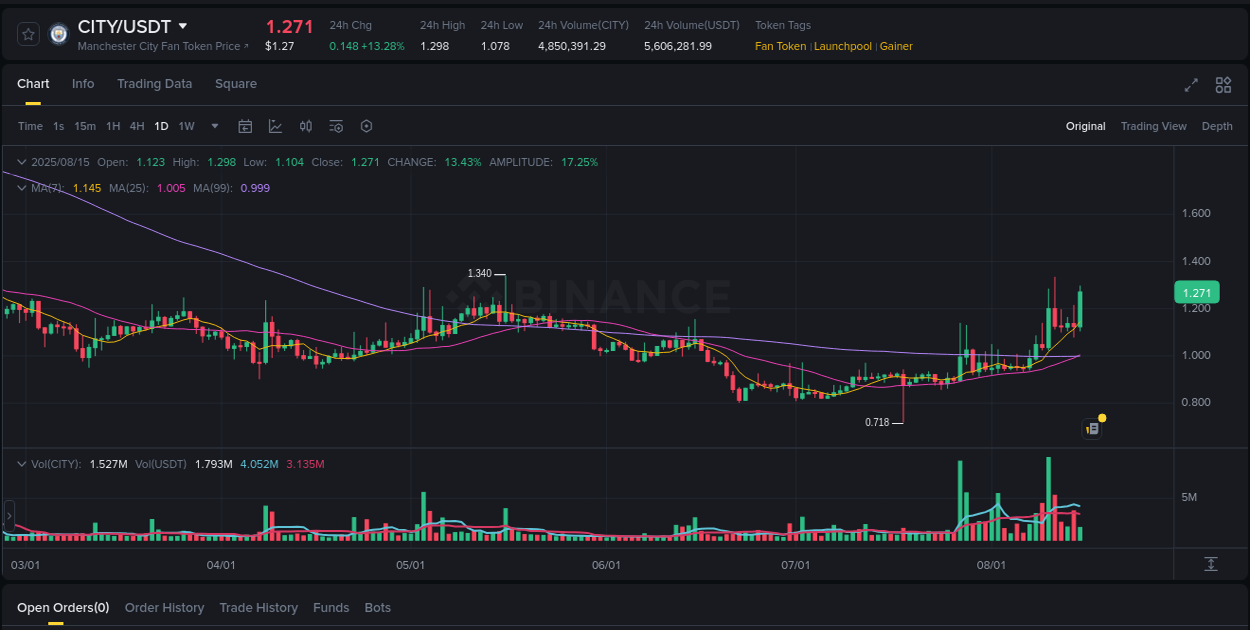Image resolution: width=1250 pixels, height=630 pixels.
Task: Switch chart to Trading View mode
Action: (1153, 126)
